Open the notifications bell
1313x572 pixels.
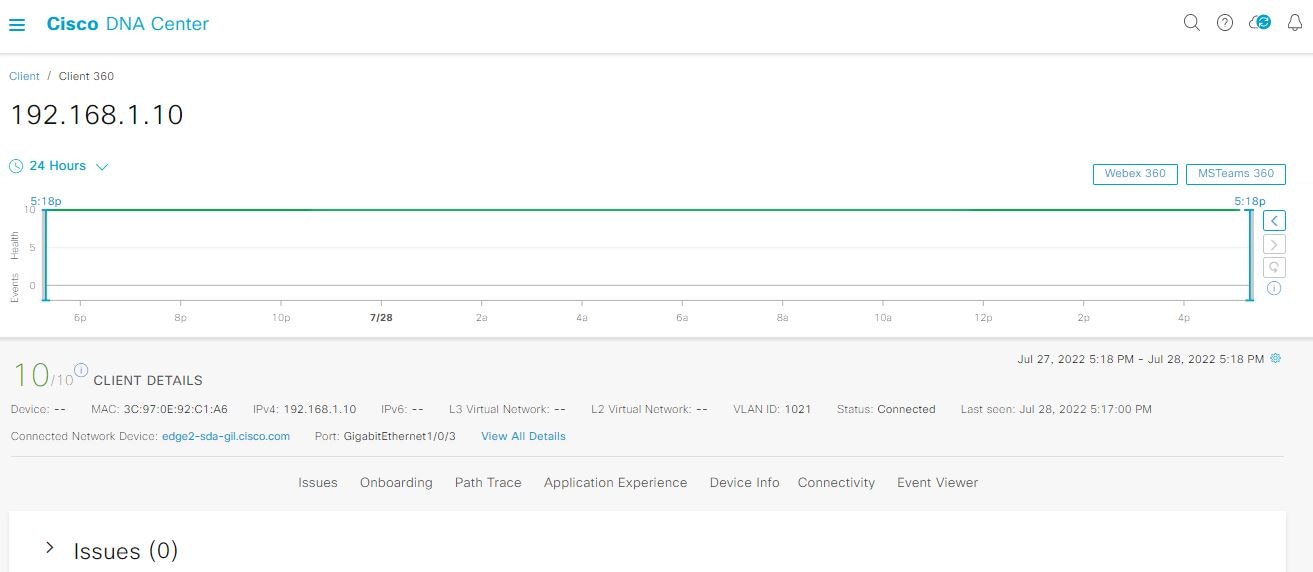click(x=1294, y=23)
